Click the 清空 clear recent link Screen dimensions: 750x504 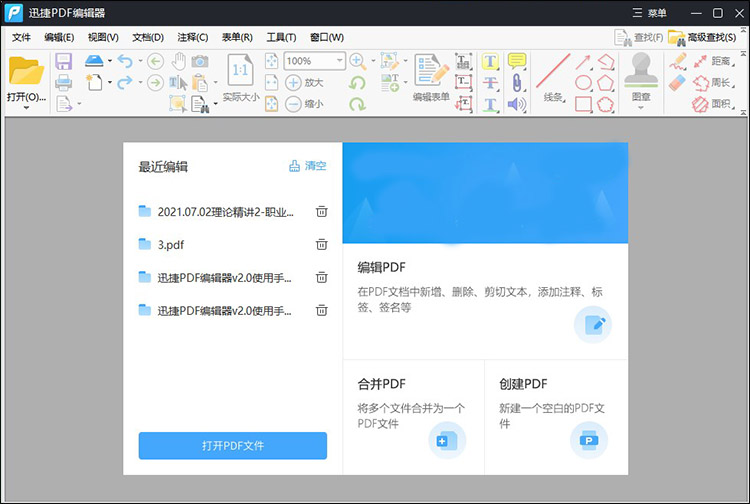(x=308, y=166)
